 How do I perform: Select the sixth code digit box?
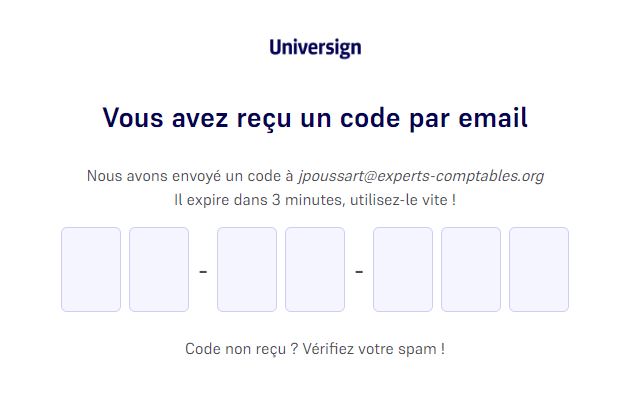[x=471, y=269]
